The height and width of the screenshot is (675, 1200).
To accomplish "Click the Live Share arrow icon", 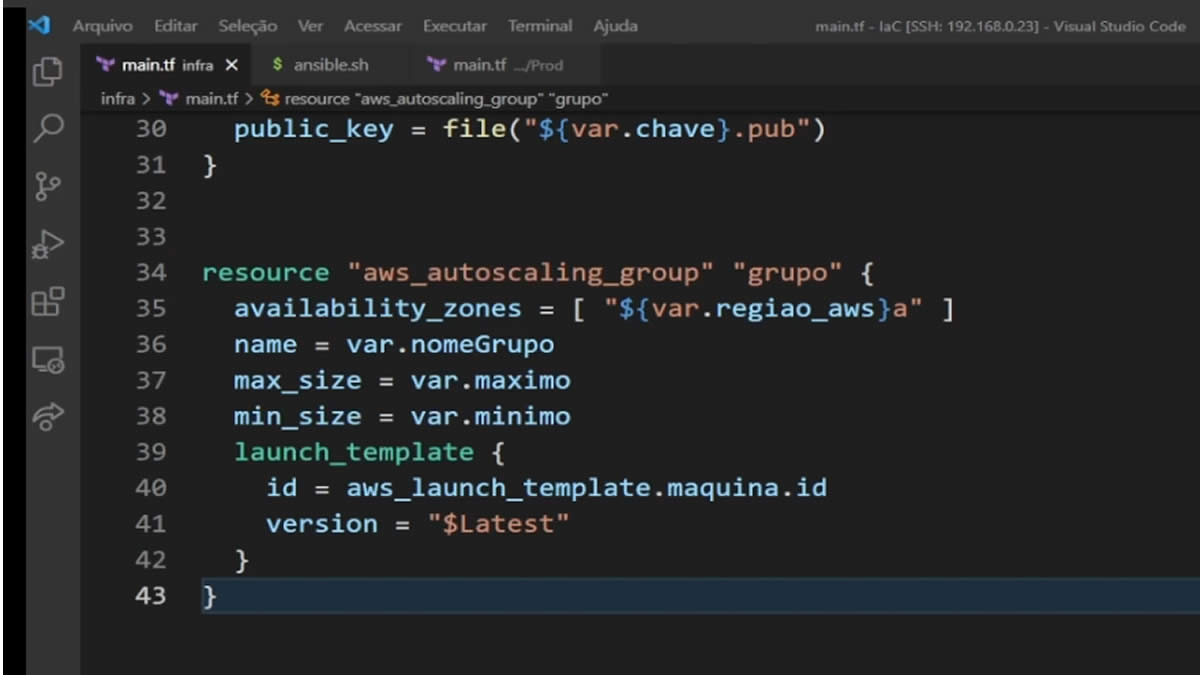I will (x=48, y=417).
